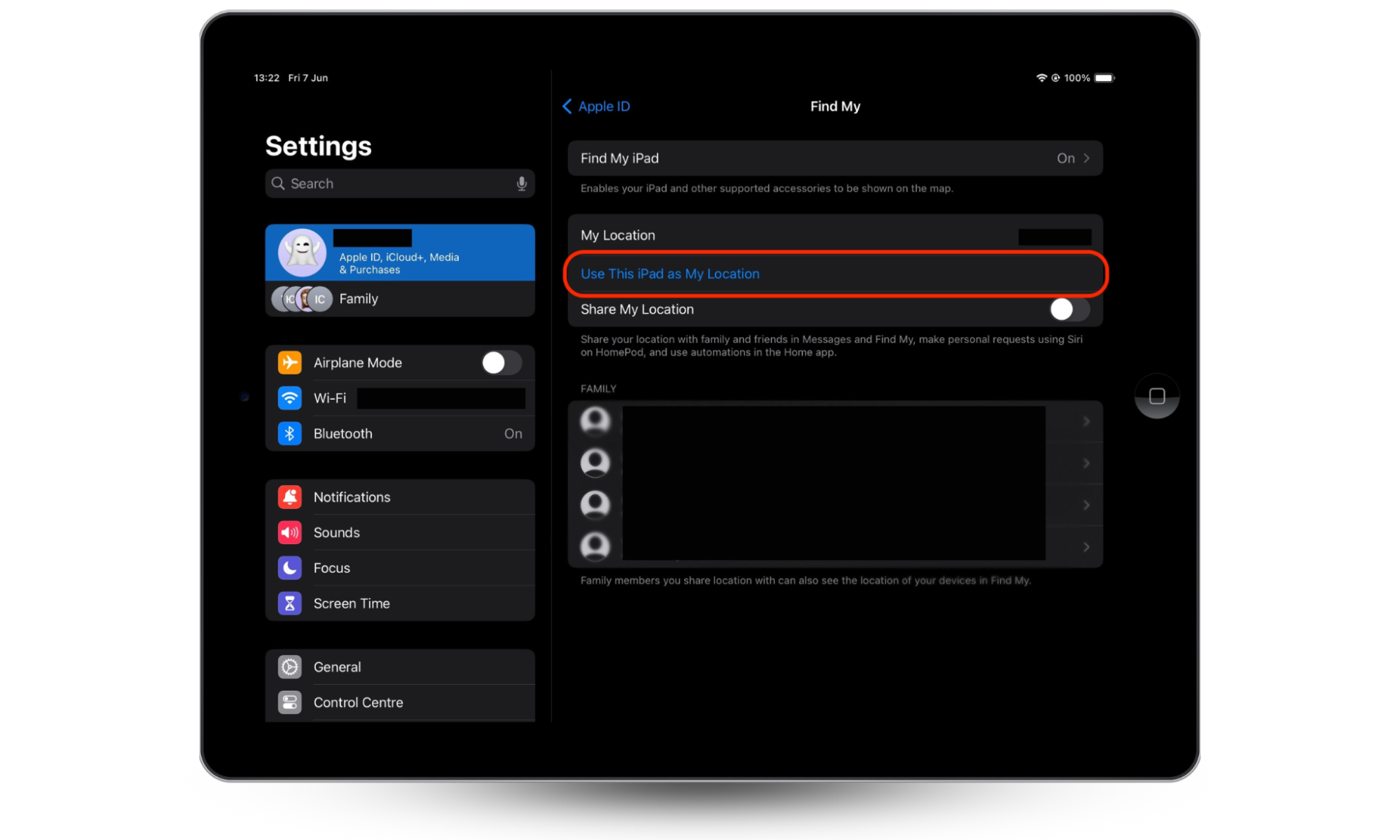Screen dimensions: 1400x840
Task: Open Bluetooth settings via its icon
Action: (290, 433)
